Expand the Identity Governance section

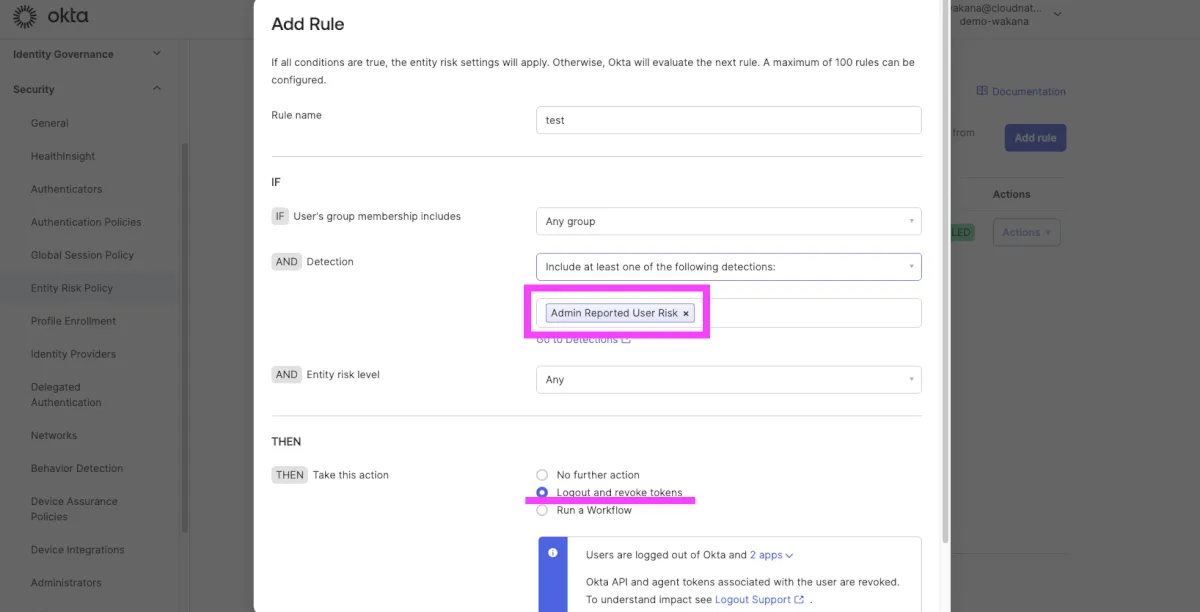[x=157, y=54]
